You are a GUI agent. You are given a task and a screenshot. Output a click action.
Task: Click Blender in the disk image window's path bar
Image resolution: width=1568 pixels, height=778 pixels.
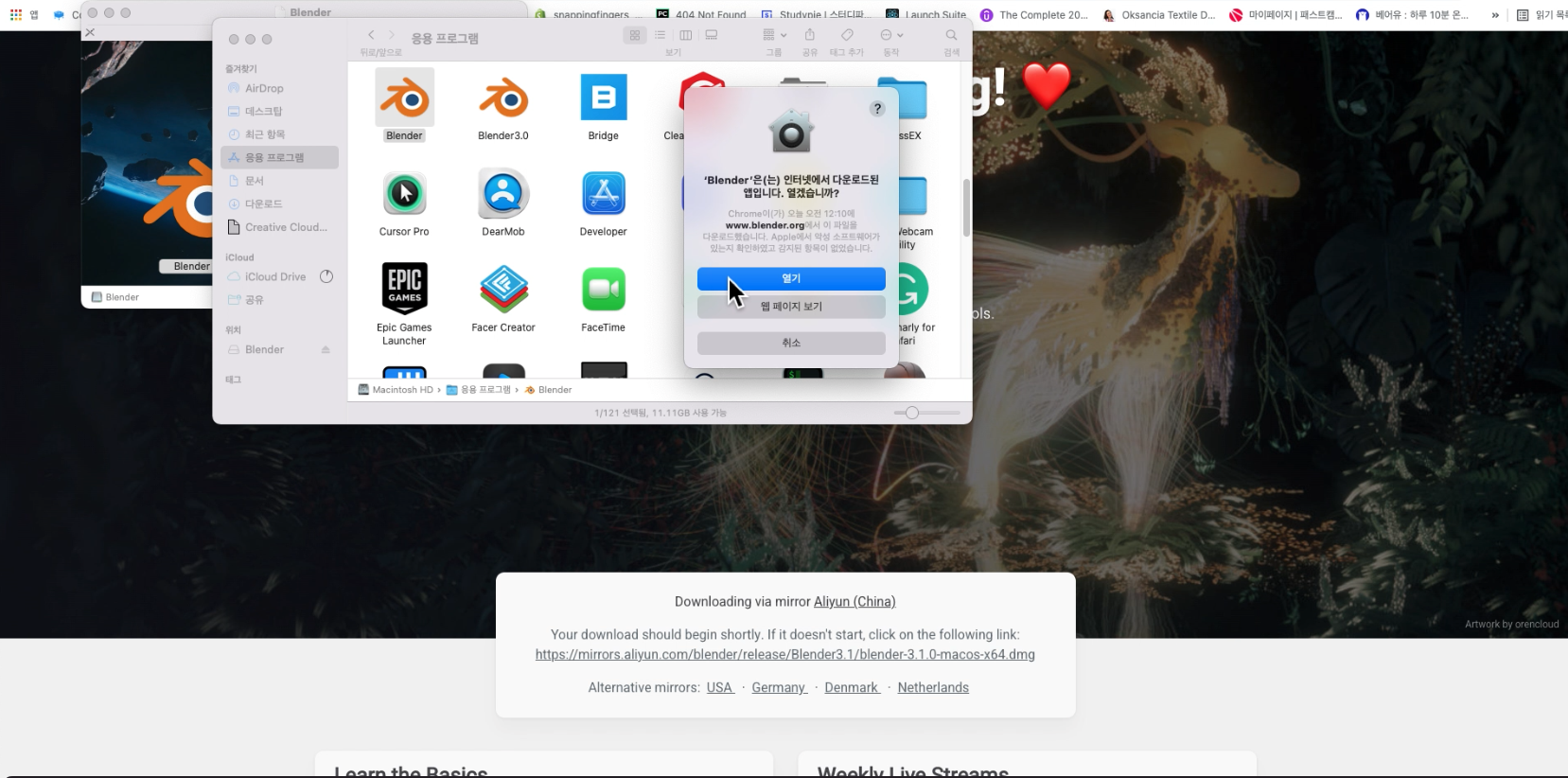pos(115,297)
